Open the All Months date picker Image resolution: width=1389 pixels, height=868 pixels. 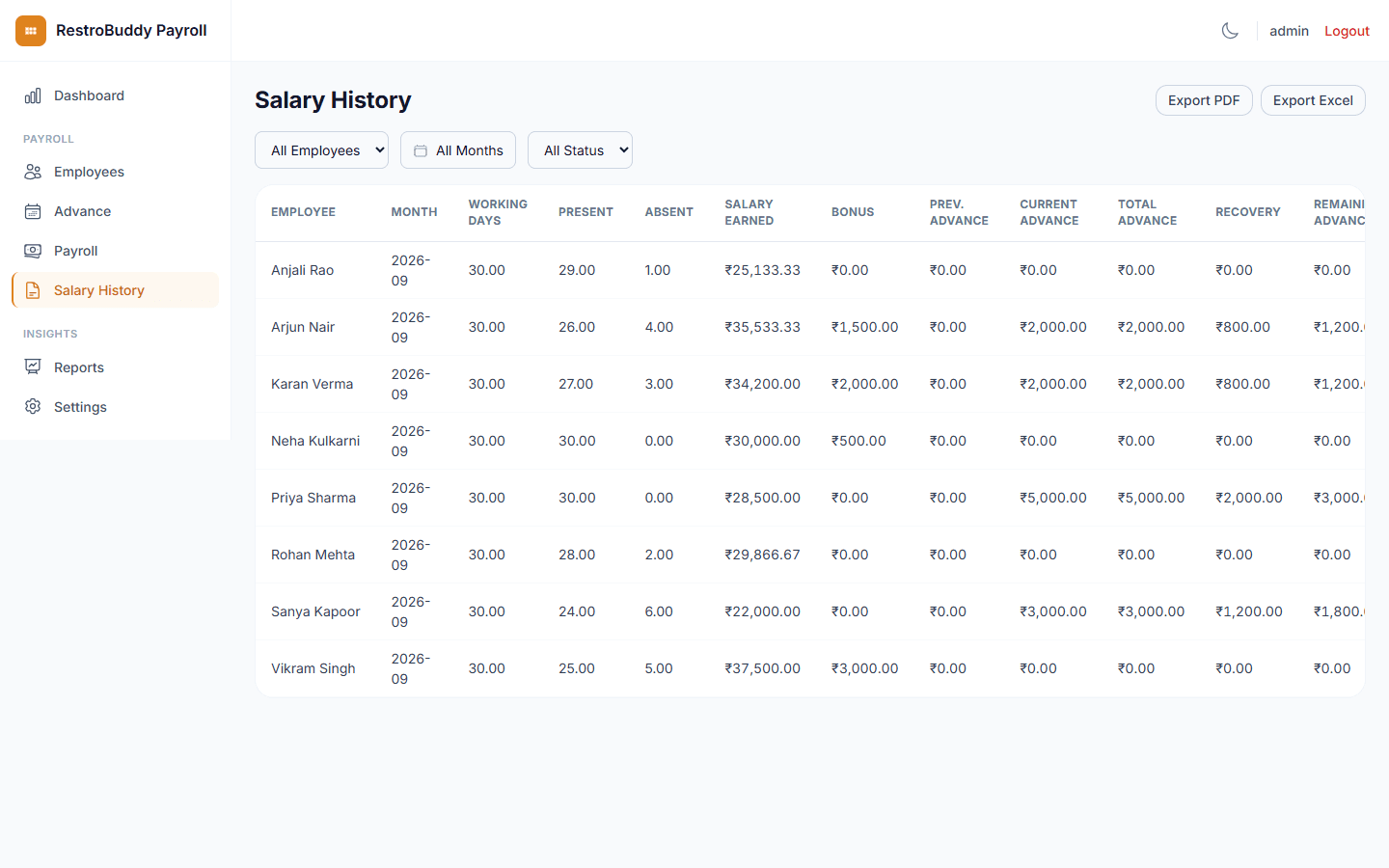click(458, 150)
